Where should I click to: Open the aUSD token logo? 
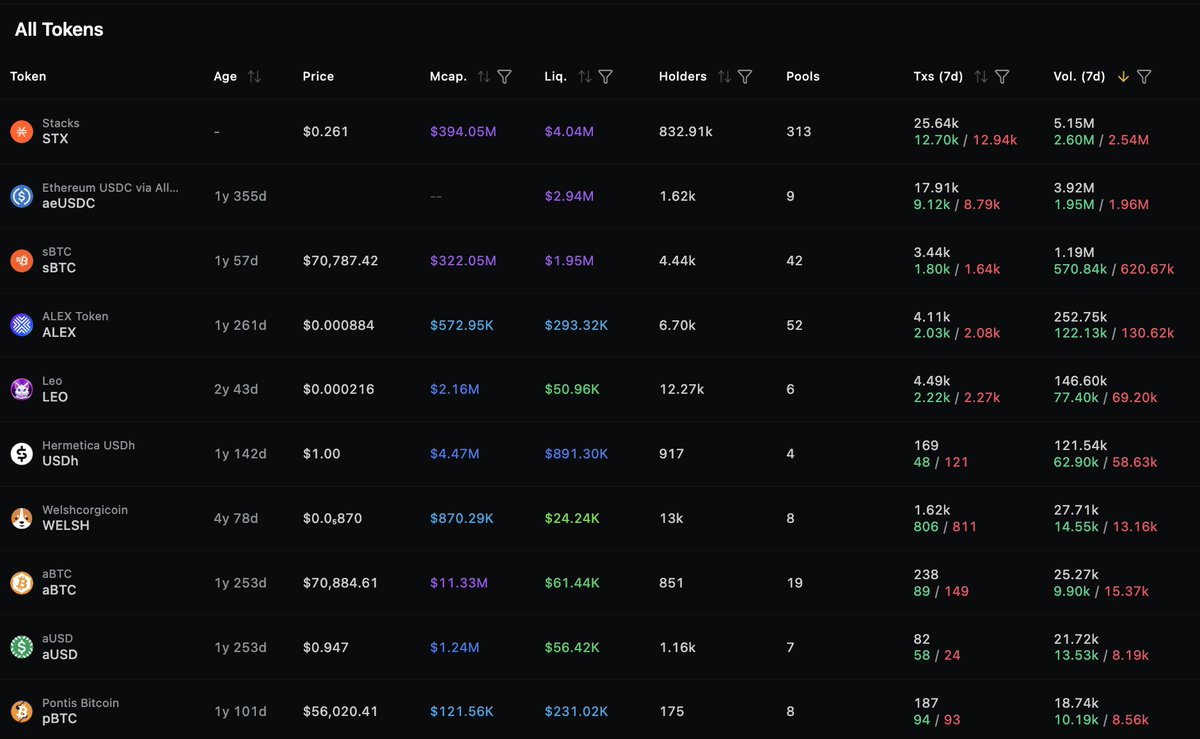tap(21, 647)
